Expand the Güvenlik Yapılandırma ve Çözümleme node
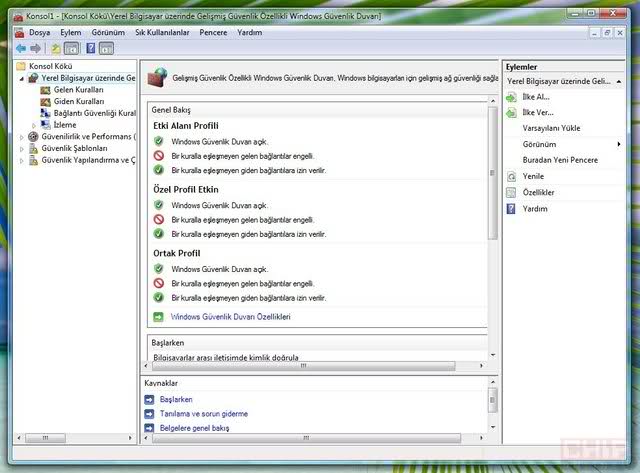This screenshot has height=473, width=640. (22, 161)
